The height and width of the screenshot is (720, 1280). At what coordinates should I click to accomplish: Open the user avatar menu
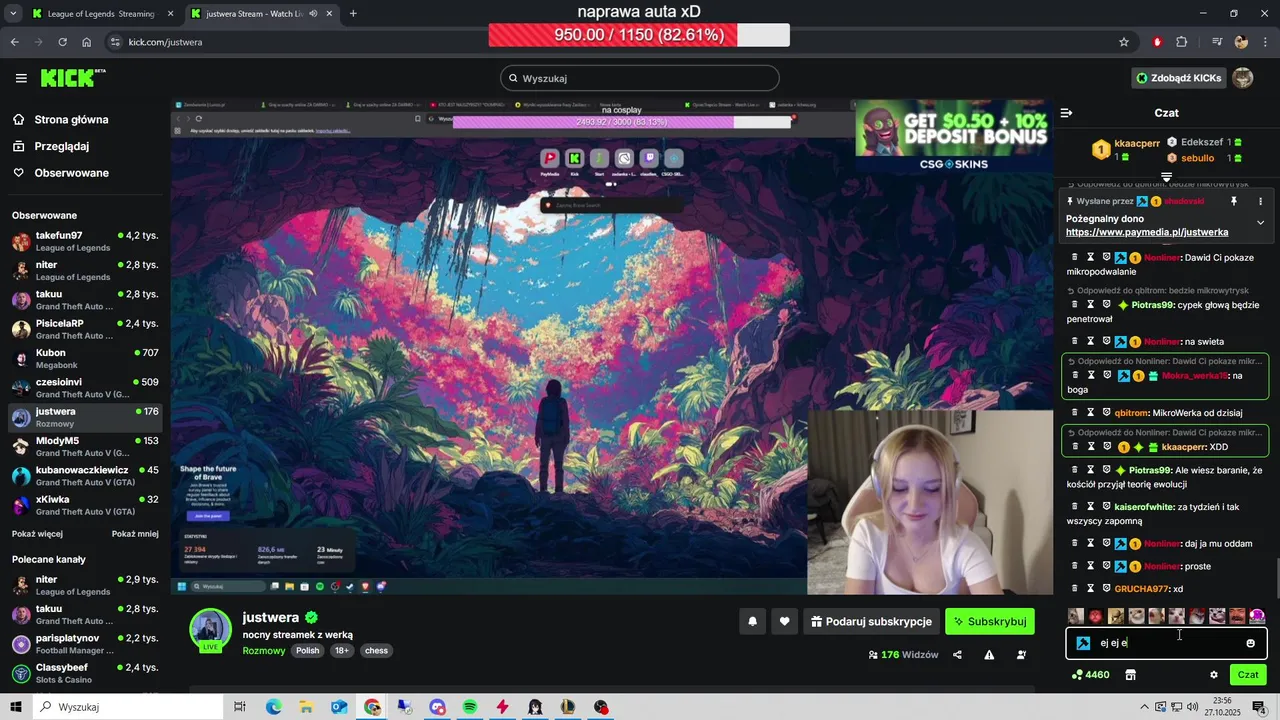tap(1243, 78)
